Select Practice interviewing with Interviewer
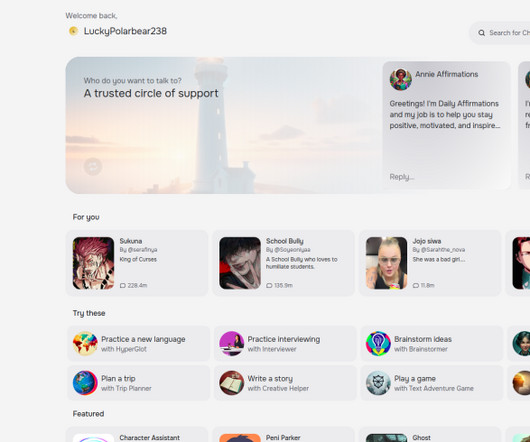 click(x=285, y=343)
